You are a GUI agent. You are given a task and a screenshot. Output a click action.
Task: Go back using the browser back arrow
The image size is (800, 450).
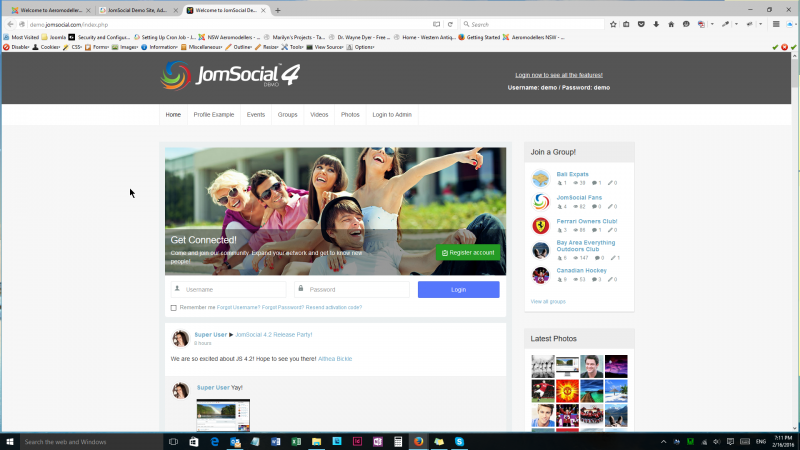pos(10,24)
